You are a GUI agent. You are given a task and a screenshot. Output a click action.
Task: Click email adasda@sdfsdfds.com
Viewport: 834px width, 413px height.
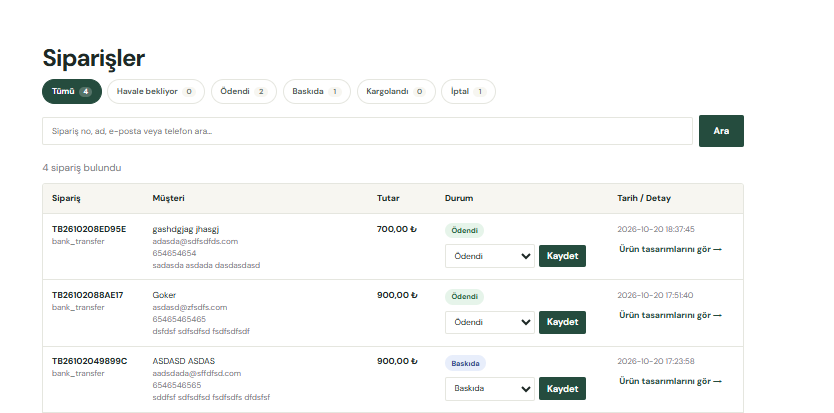195,242
